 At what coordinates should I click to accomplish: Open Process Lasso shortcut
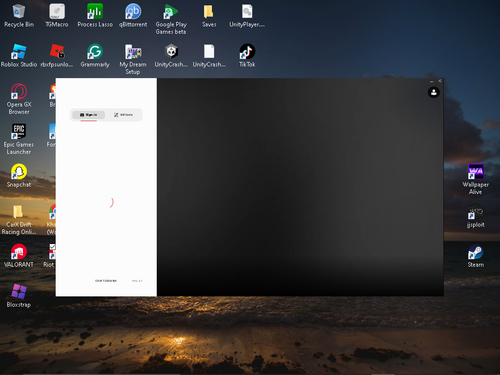pyautogui.click(x=95, y=16)
